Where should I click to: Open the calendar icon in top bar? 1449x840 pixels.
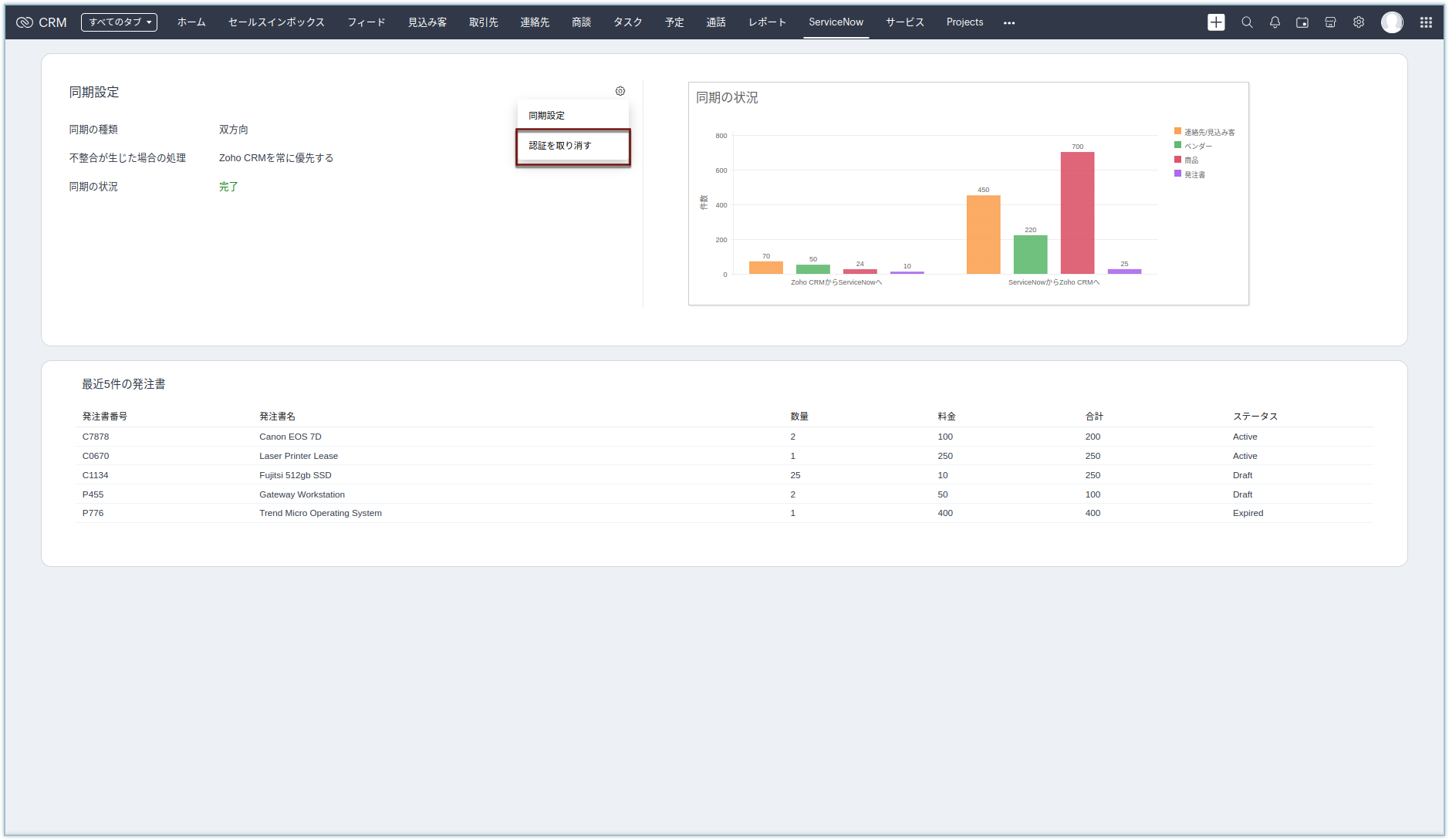(1302, 22)
